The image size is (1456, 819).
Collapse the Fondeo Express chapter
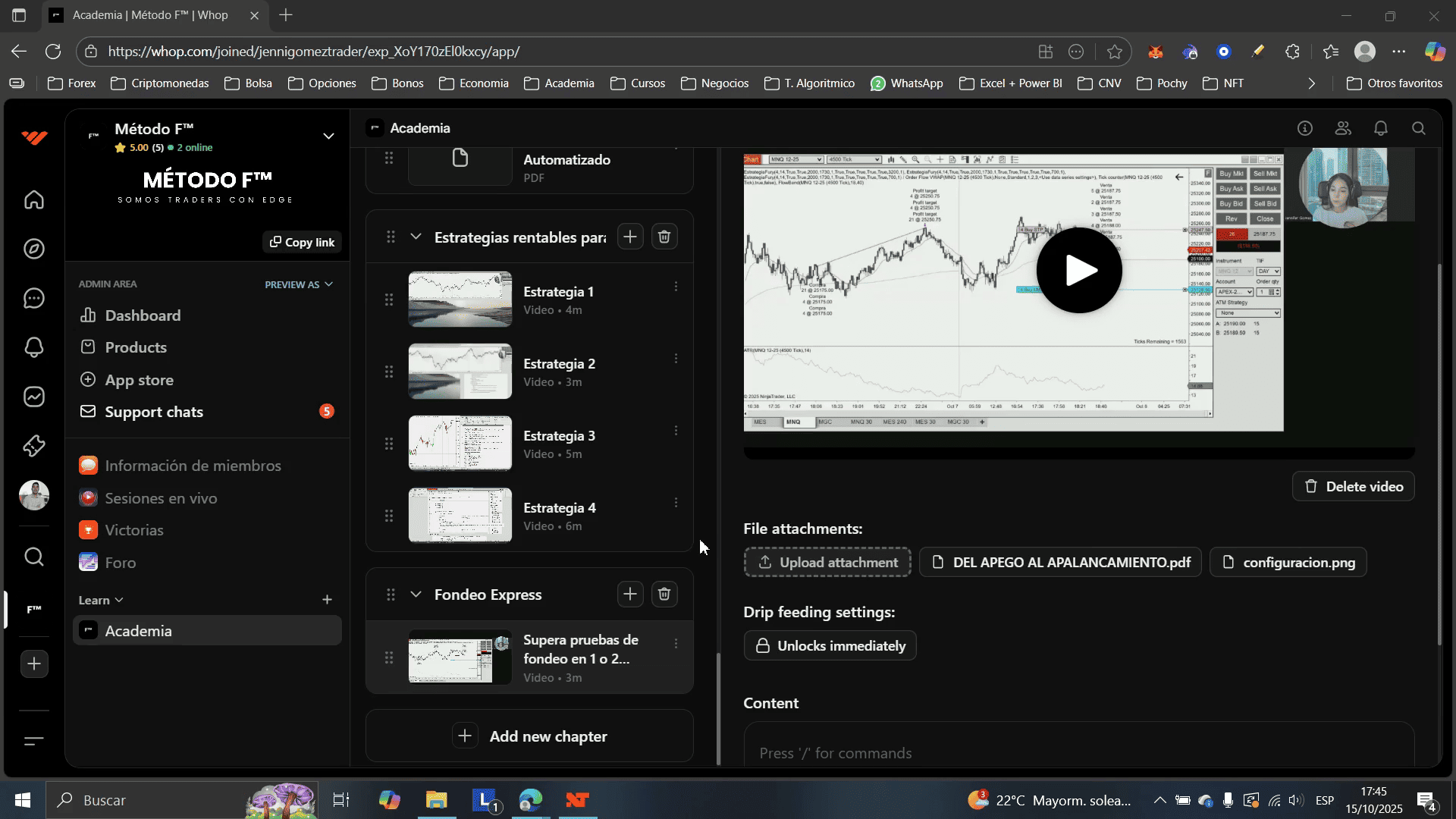416,595
